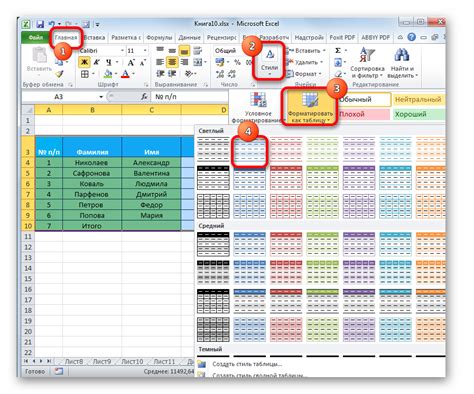Open Найти и выделить binoculars

point(402,62)
